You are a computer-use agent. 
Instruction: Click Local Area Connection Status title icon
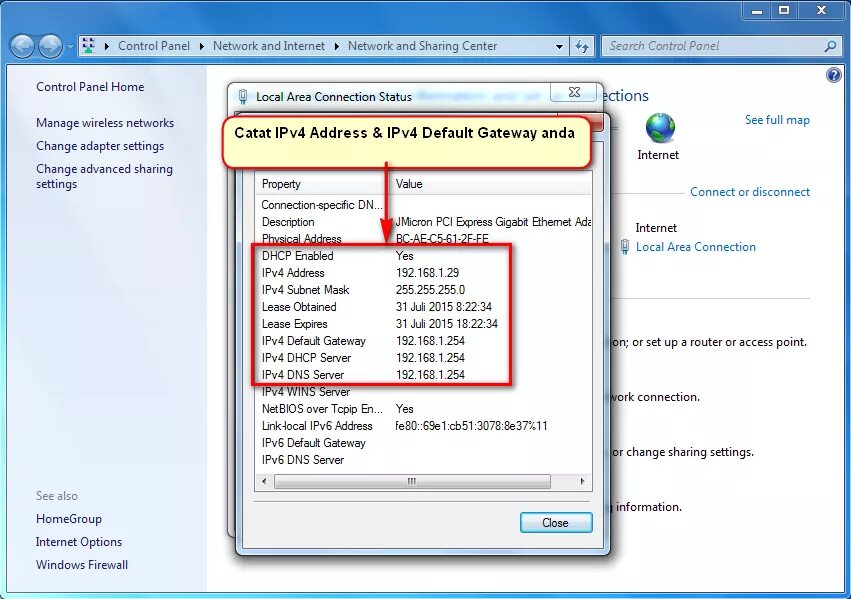(x=243, y=97)
